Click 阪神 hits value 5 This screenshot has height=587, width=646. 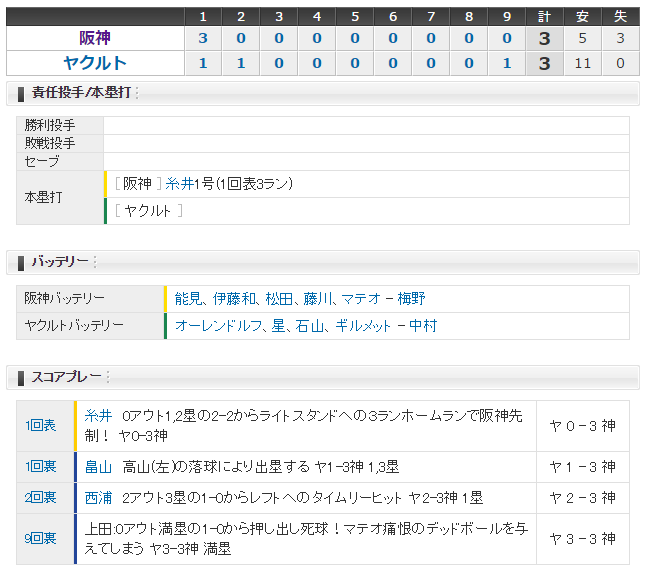[x=583, y=38]
